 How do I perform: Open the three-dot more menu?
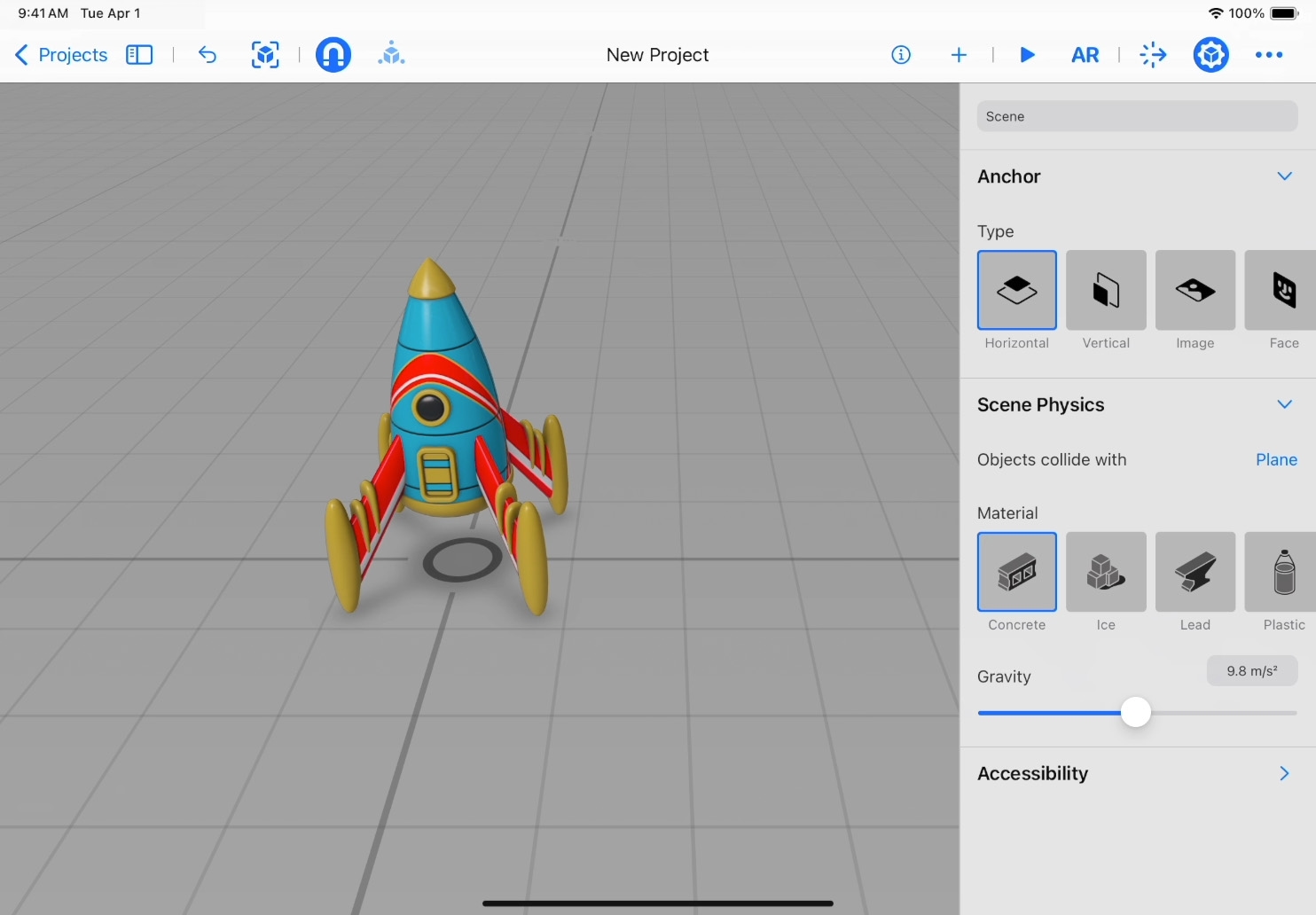[1269, 55]
